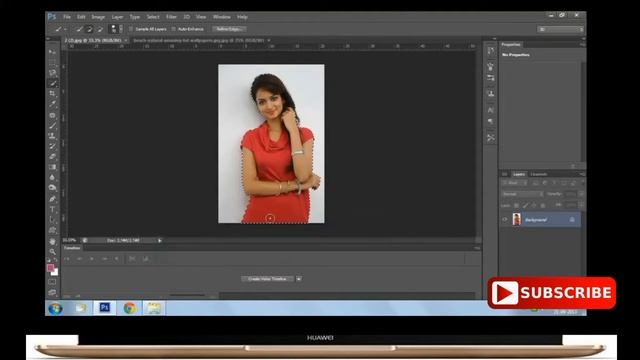Viewport: 640px width, 360px height.
Task: Select the Gradient tool
Action: pyautogui.click(x=52, y=167)
